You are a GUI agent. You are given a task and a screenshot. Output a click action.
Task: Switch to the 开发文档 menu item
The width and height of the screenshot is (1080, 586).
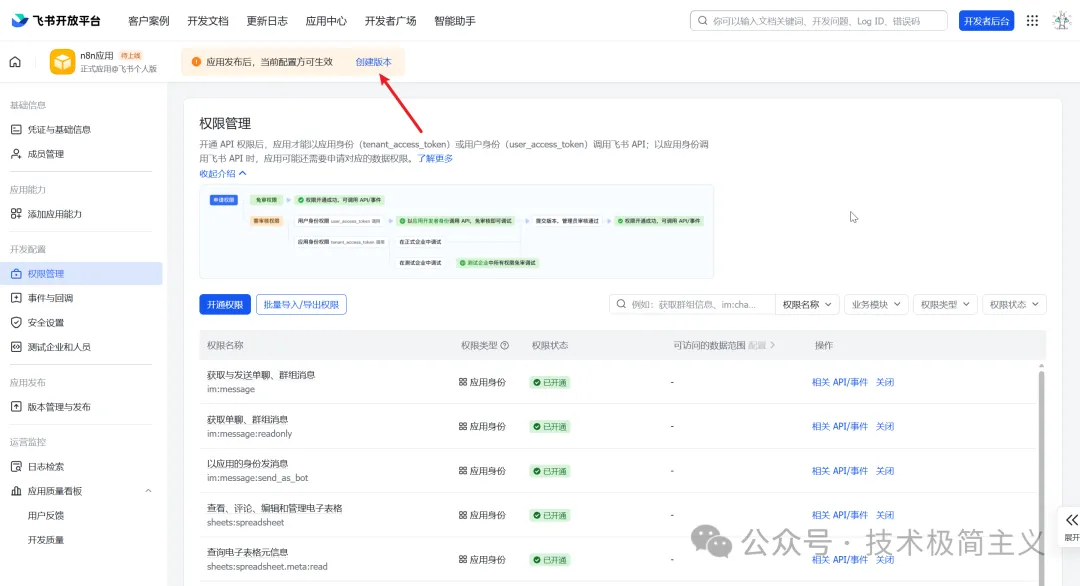coord(207,20)
